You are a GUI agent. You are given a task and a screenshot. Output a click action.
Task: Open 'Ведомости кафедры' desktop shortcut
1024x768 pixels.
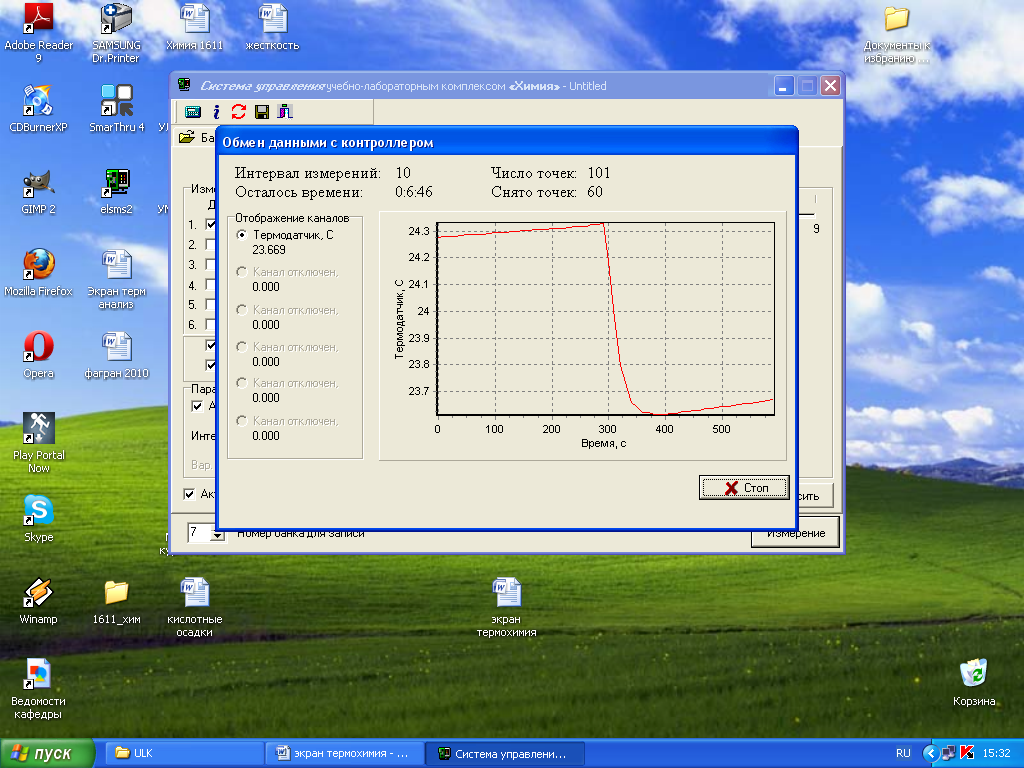click(38, 689)
